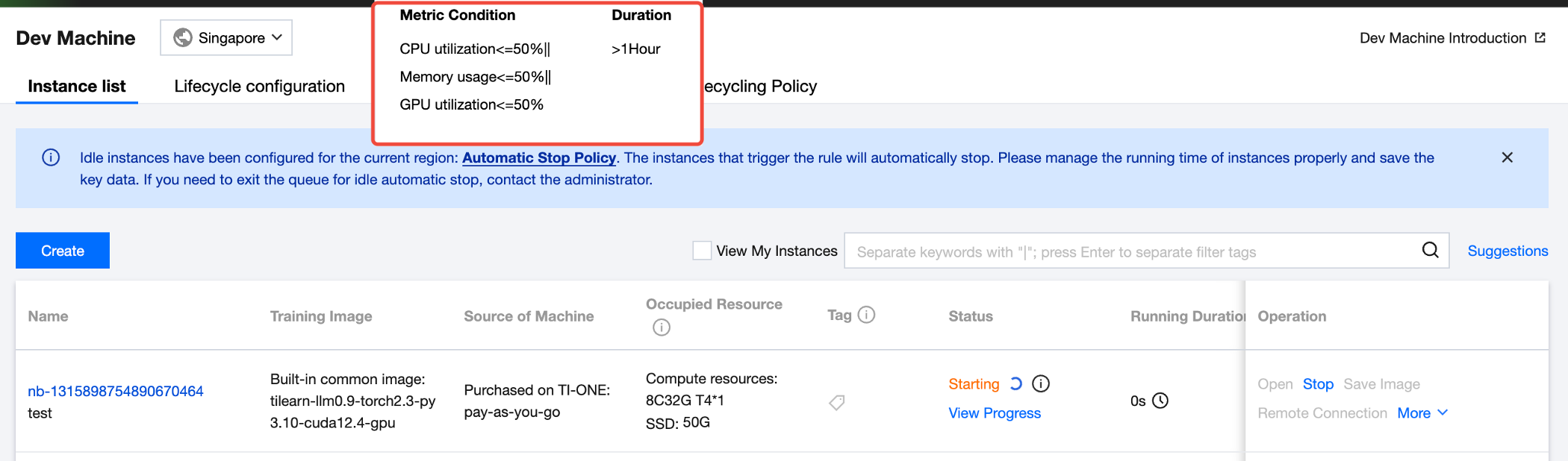Click the View Progress link
This screenshot has height=461, width=1568.
click(x=995, y=413)
